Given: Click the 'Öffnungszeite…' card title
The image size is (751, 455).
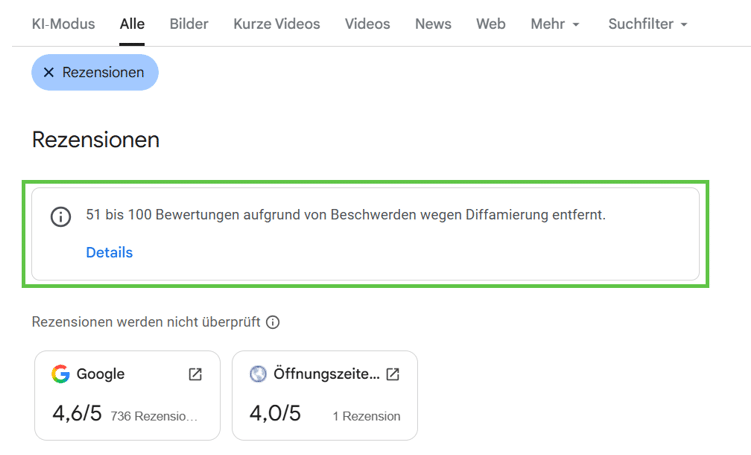Looking at the screenshot, I should 327,374.
